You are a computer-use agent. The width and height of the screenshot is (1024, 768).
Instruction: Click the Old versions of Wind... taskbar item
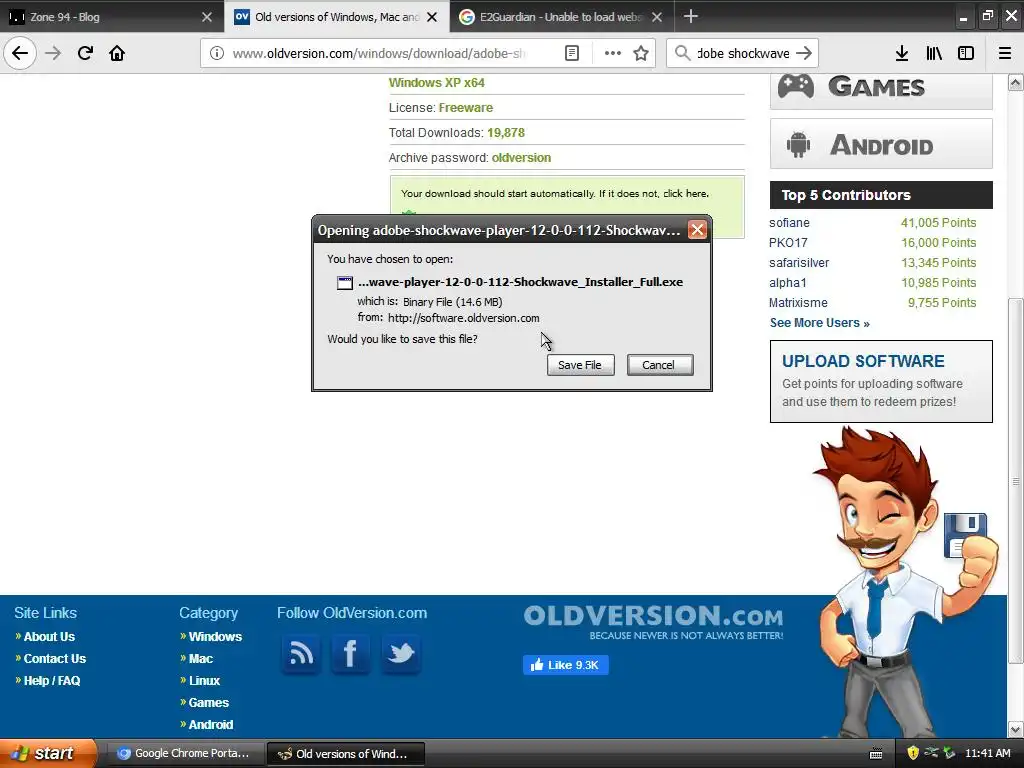pyautogui.click(x=346, y=754)
